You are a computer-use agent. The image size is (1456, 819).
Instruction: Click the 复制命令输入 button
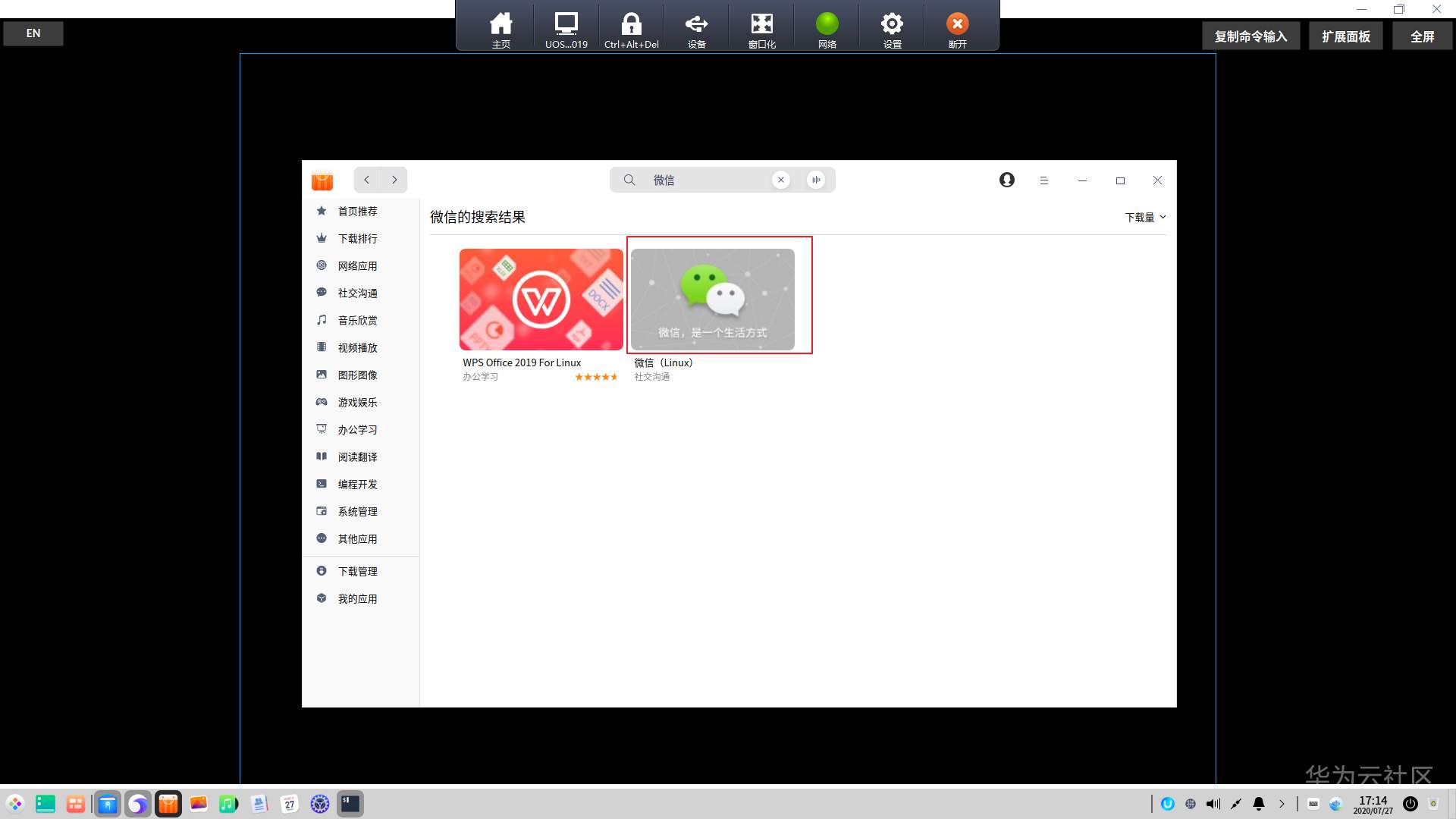point(1250,36)
